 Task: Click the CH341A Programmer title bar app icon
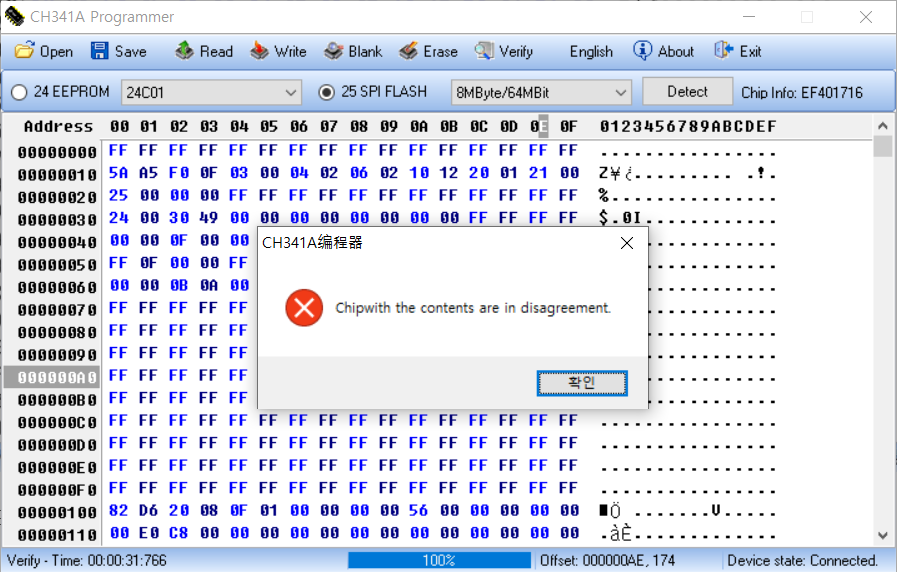[14, 17]
